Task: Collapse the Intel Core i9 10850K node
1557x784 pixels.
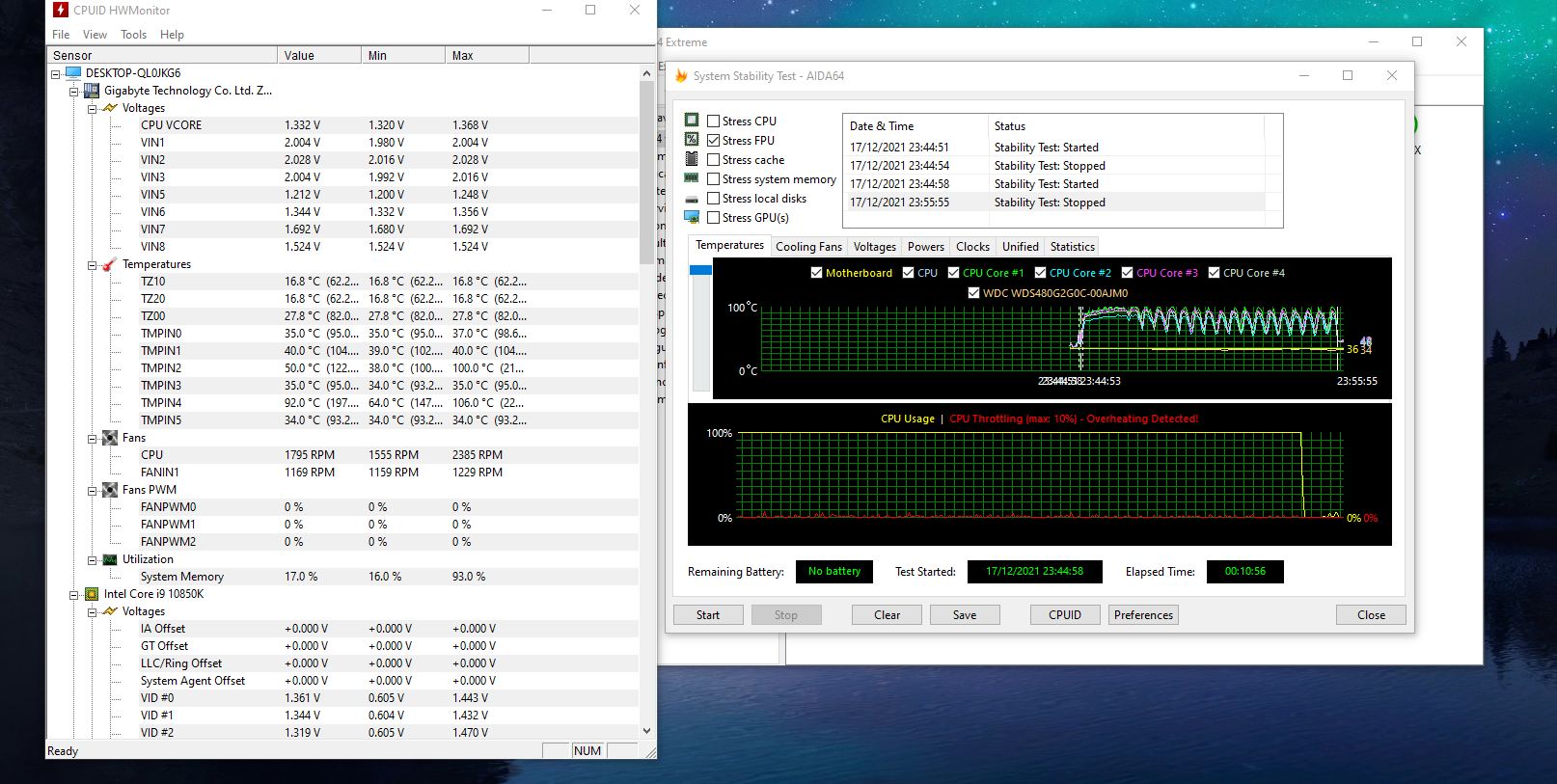Action: pyautogui.click(x=74, y=595)
